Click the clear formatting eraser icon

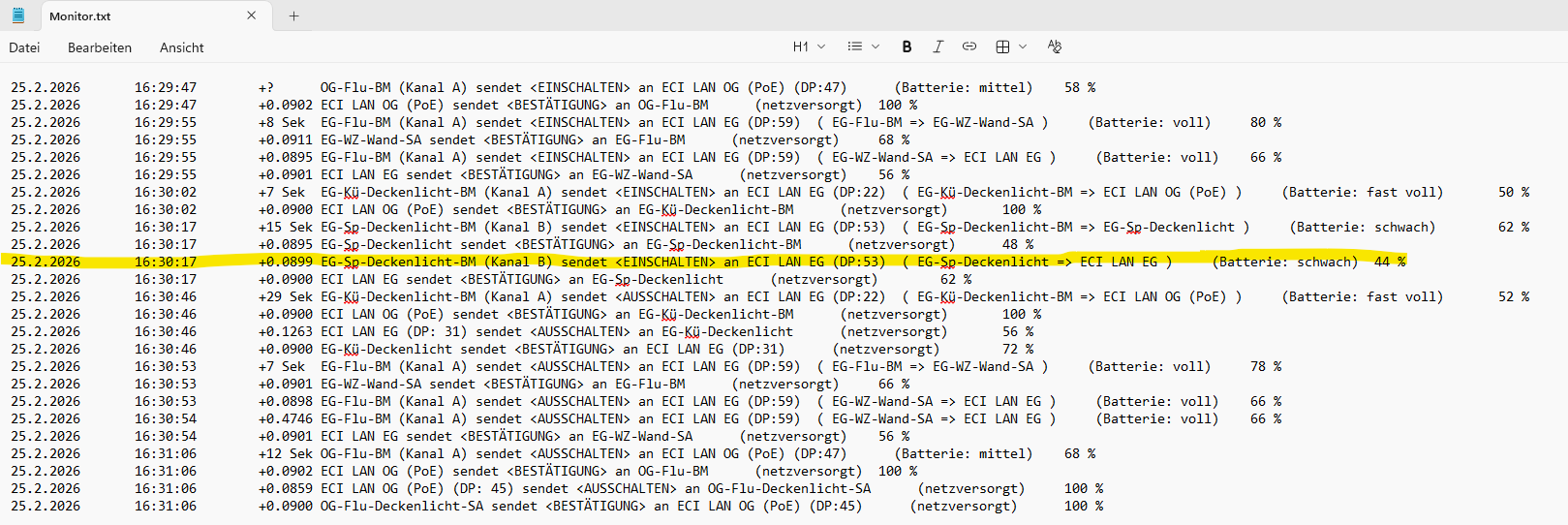[x=1055, y=46]
